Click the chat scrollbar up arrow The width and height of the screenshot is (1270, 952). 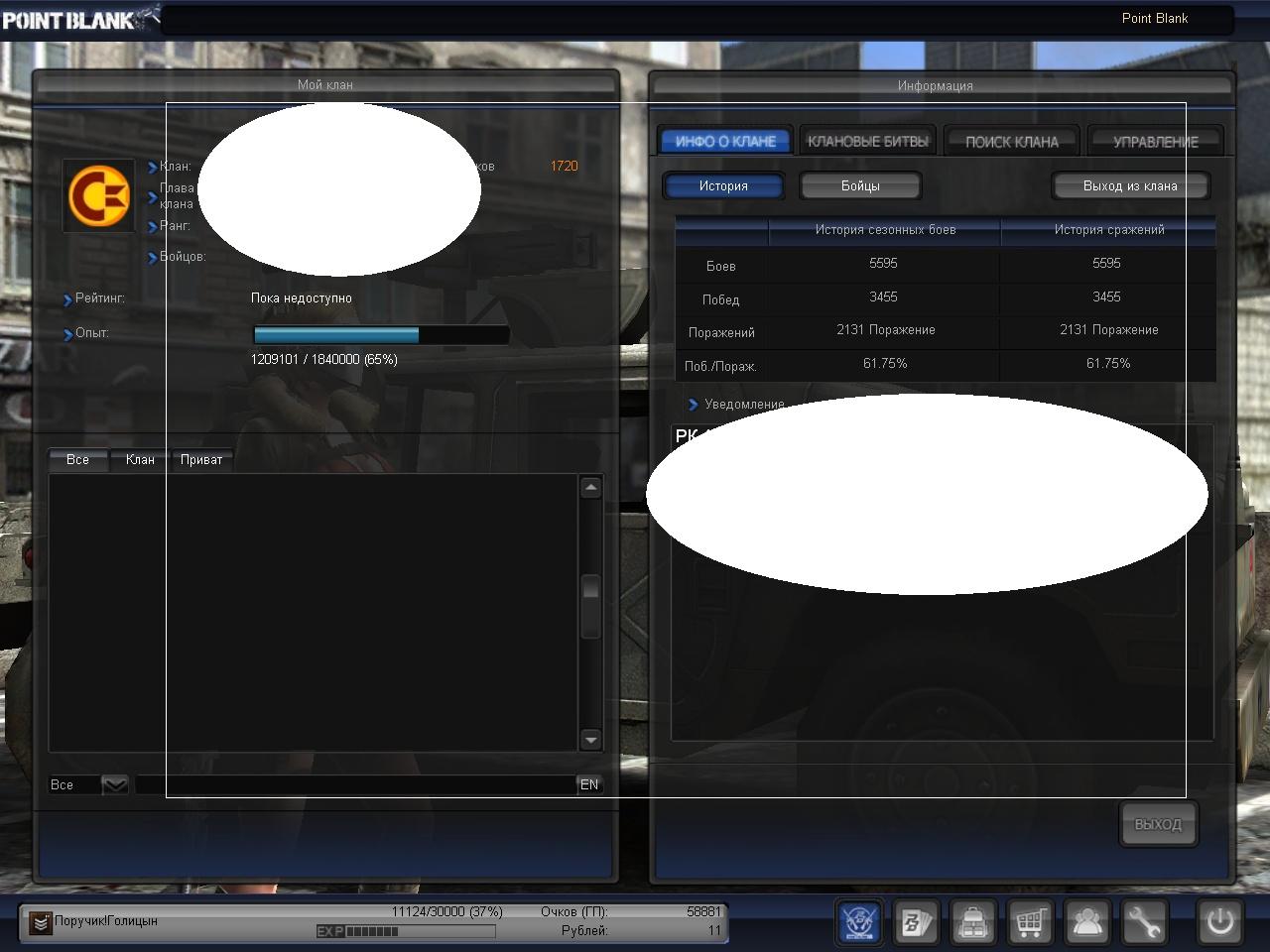coord(590,487)
